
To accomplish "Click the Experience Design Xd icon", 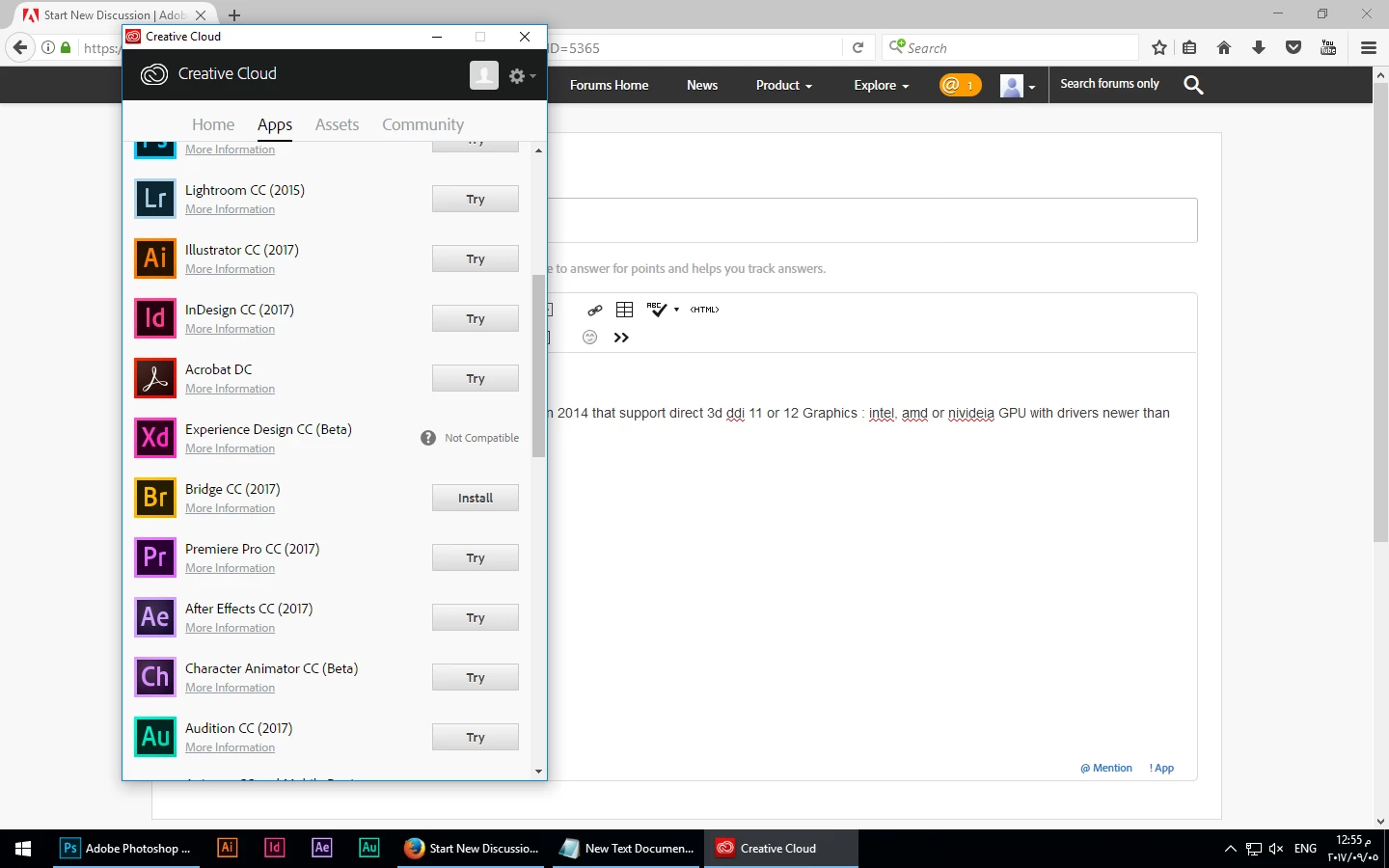I will click(x=155, y=438).
